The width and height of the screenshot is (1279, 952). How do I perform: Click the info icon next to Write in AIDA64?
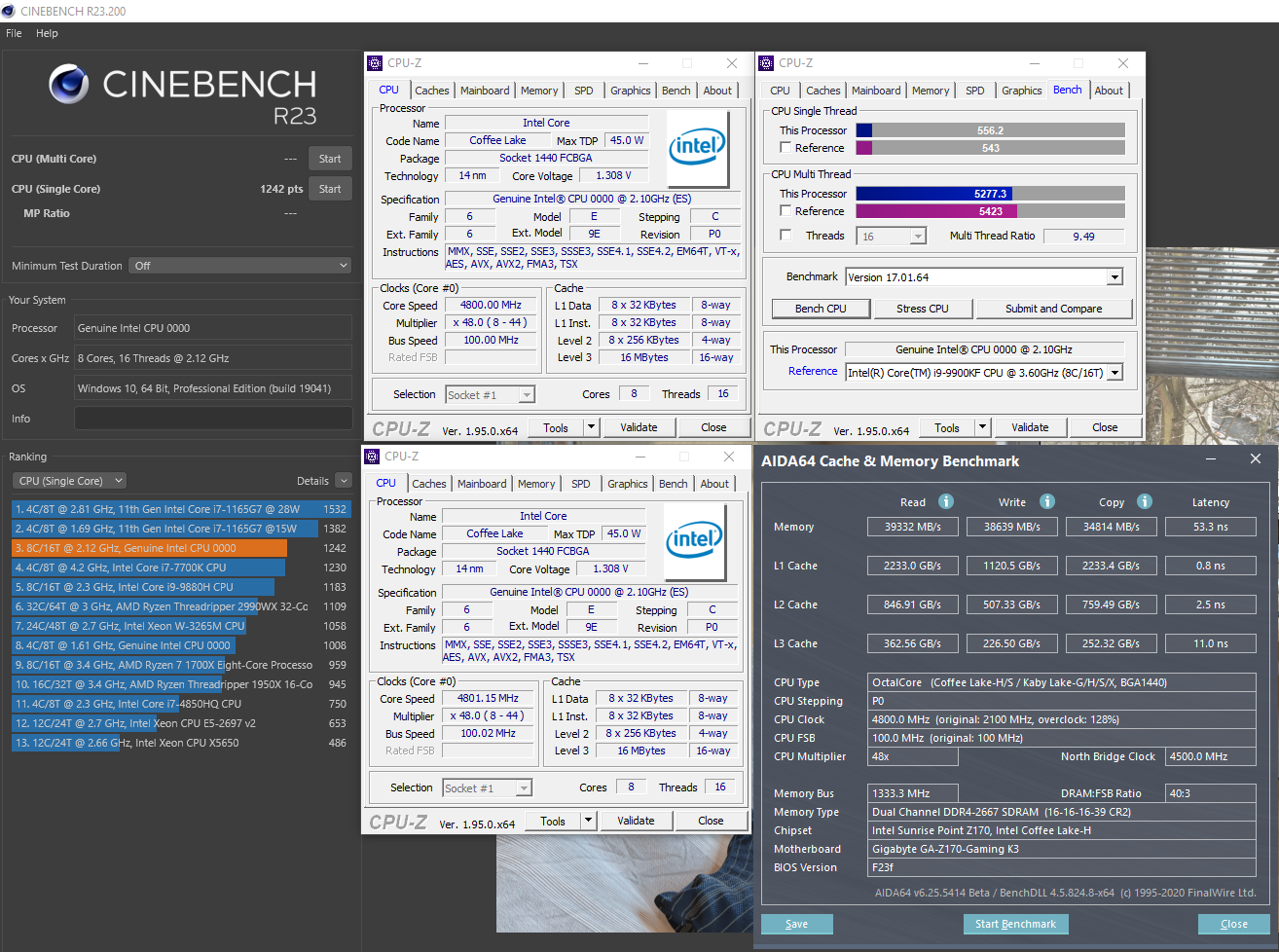point(1047,501)
